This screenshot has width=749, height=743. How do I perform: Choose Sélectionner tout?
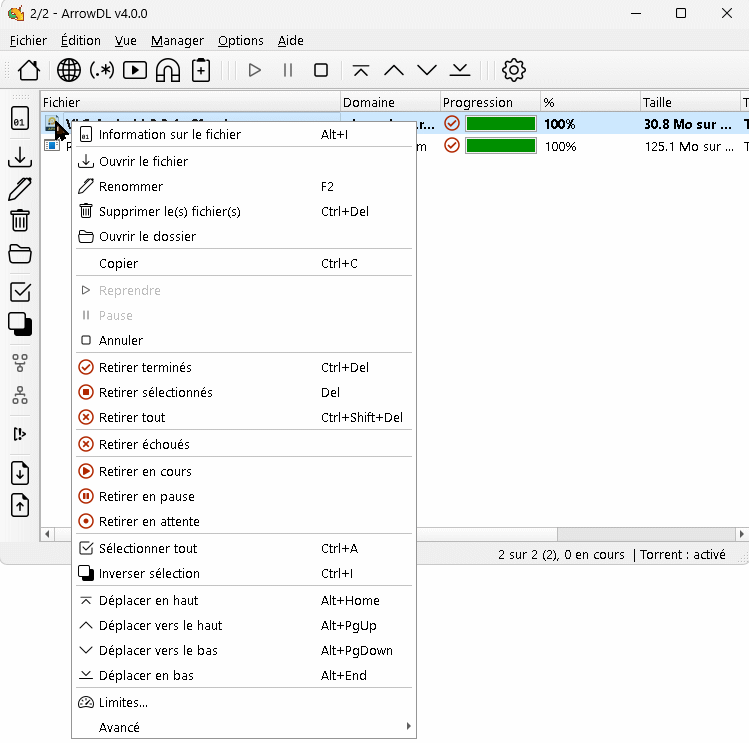coord(244,549)
